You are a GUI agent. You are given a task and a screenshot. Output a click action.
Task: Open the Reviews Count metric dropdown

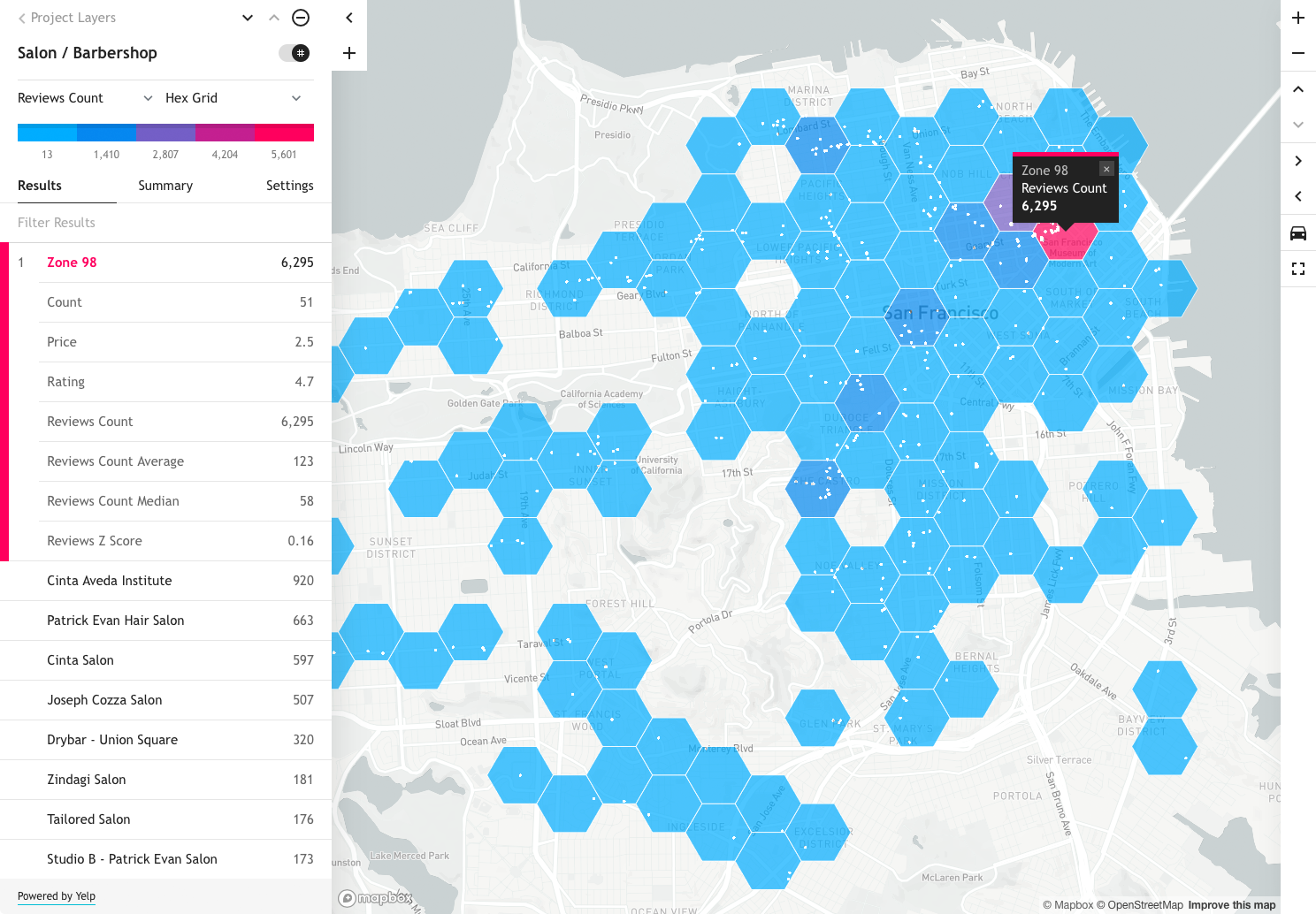(x=85, y=98)
